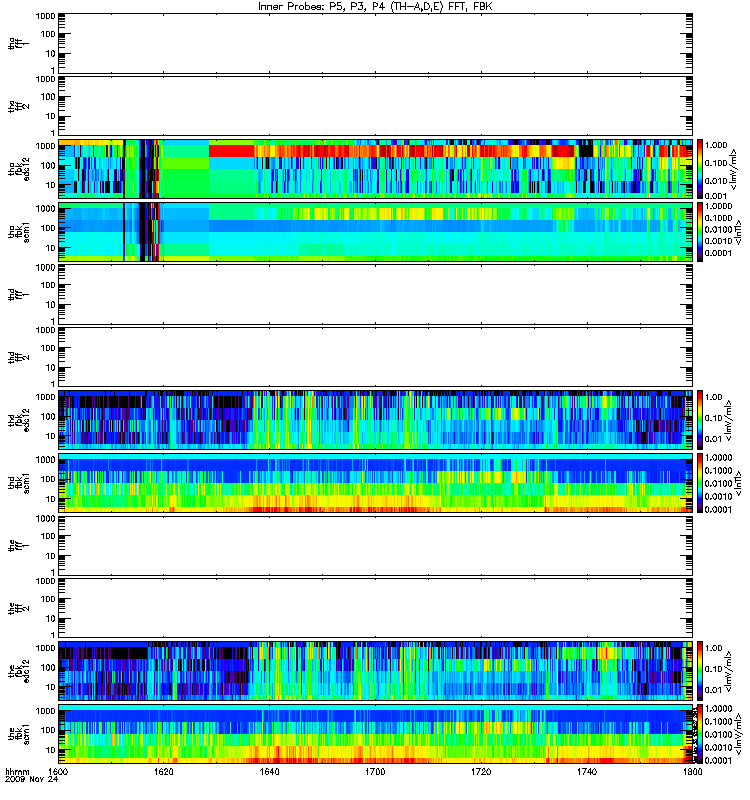Click the red band in tha edc12 near 1630

tap(232, 151)
